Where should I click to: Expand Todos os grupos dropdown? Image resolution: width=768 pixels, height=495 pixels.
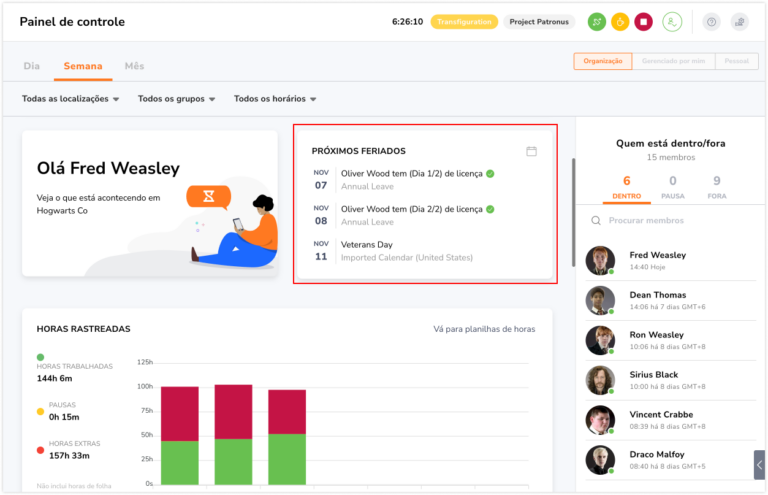click(176, 99)
